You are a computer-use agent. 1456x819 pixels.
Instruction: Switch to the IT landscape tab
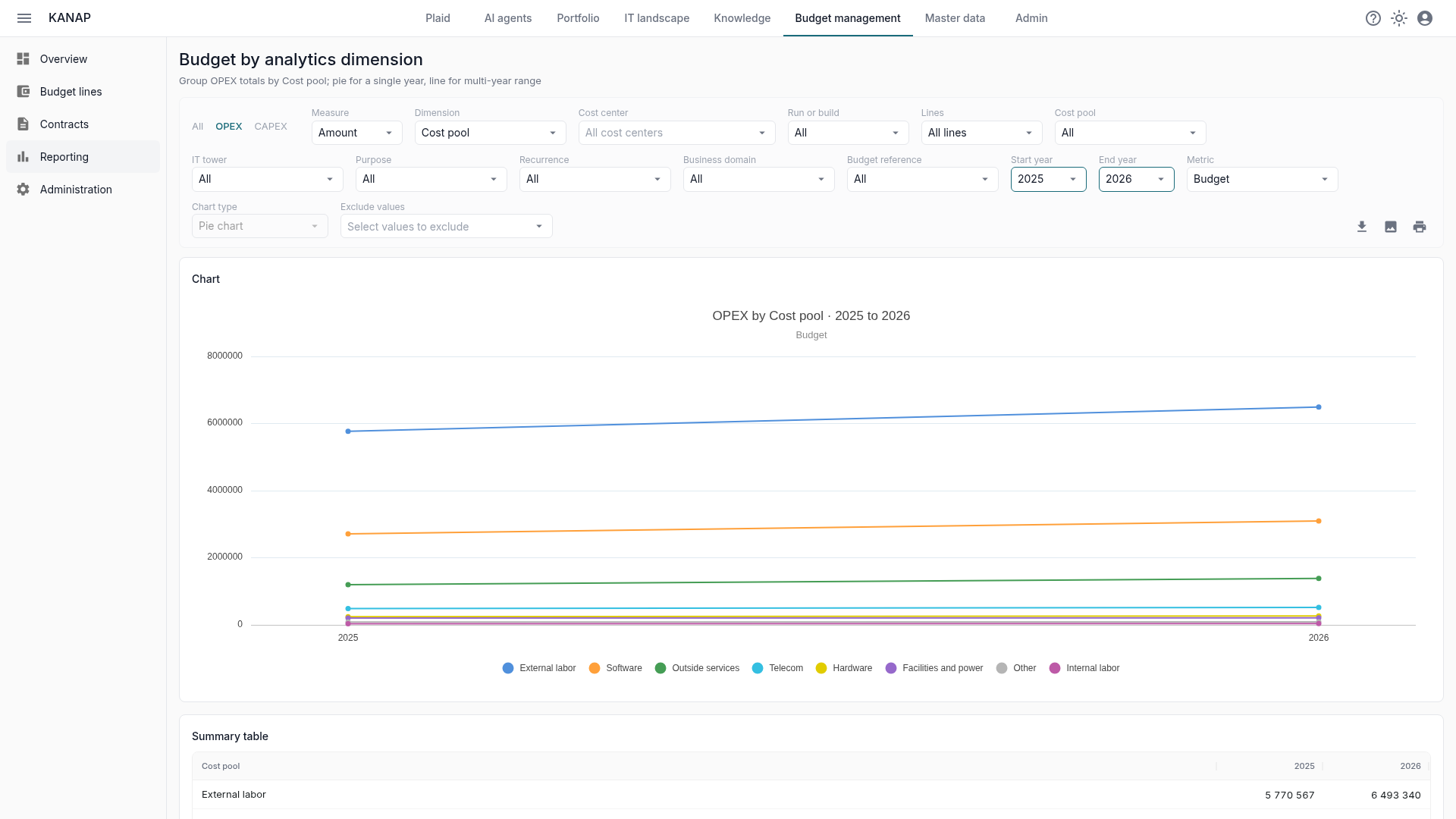pyautogui.click(x=657, y=18)
